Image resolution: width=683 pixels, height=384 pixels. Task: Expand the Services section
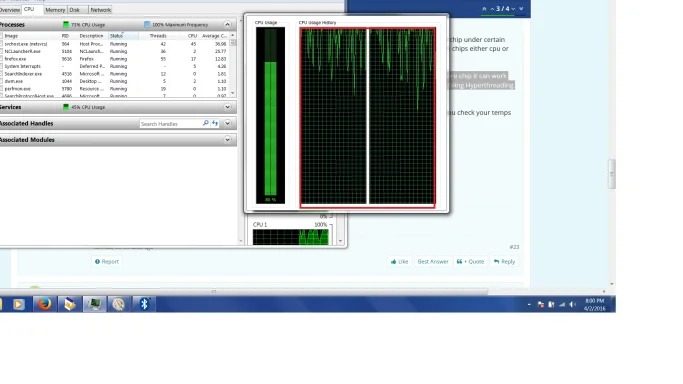[x=227, y=107]
